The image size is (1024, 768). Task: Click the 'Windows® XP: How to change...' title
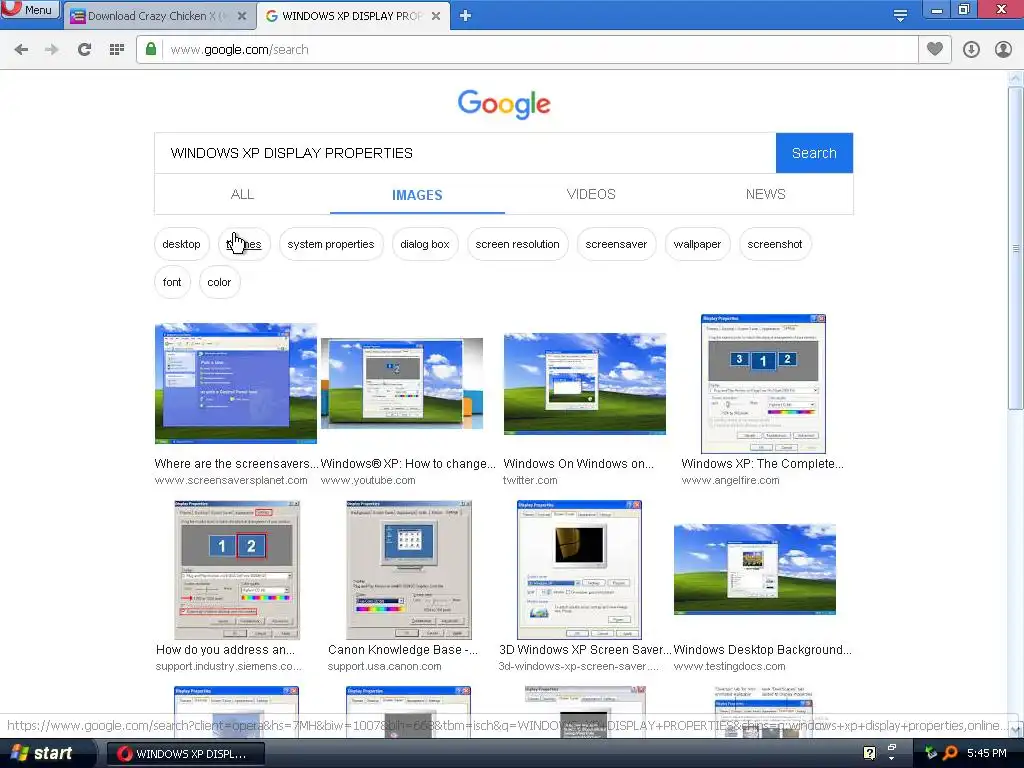coord(408,464)
